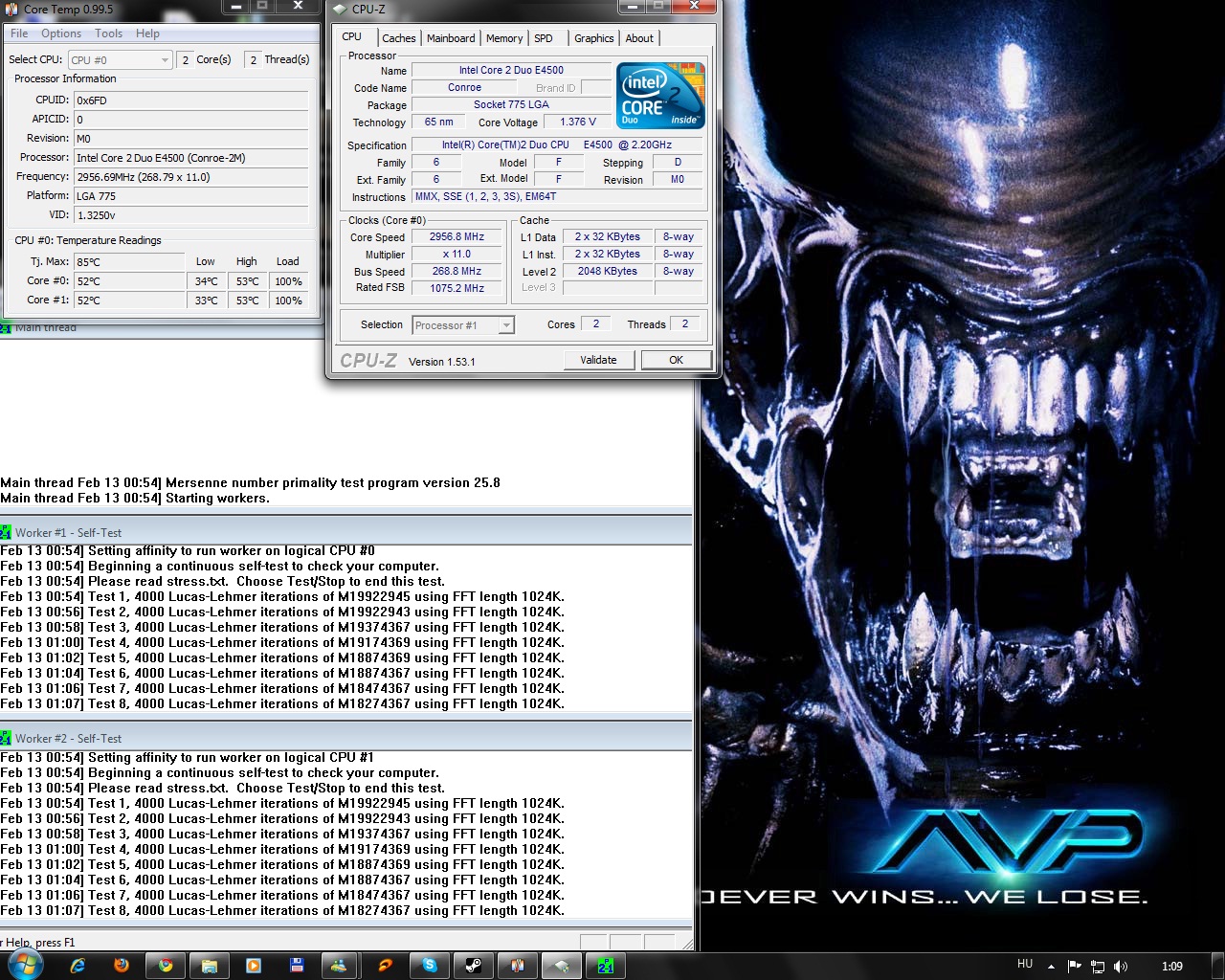Click the CPU-Z title bar icon
Screen dimensions: 1225x980
point(340,9)
